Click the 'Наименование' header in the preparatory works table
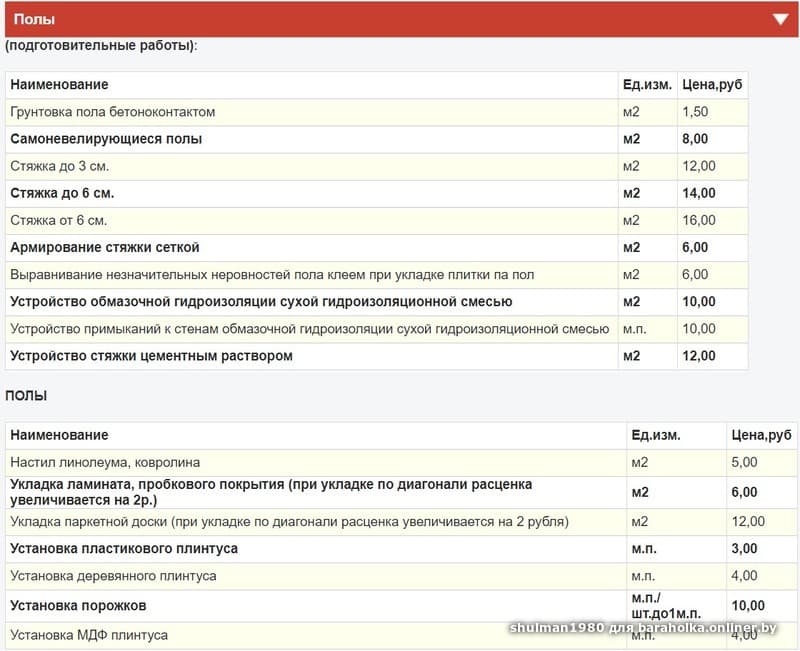Viewport: 800px width, 651px height. click(x=59, y=85)
